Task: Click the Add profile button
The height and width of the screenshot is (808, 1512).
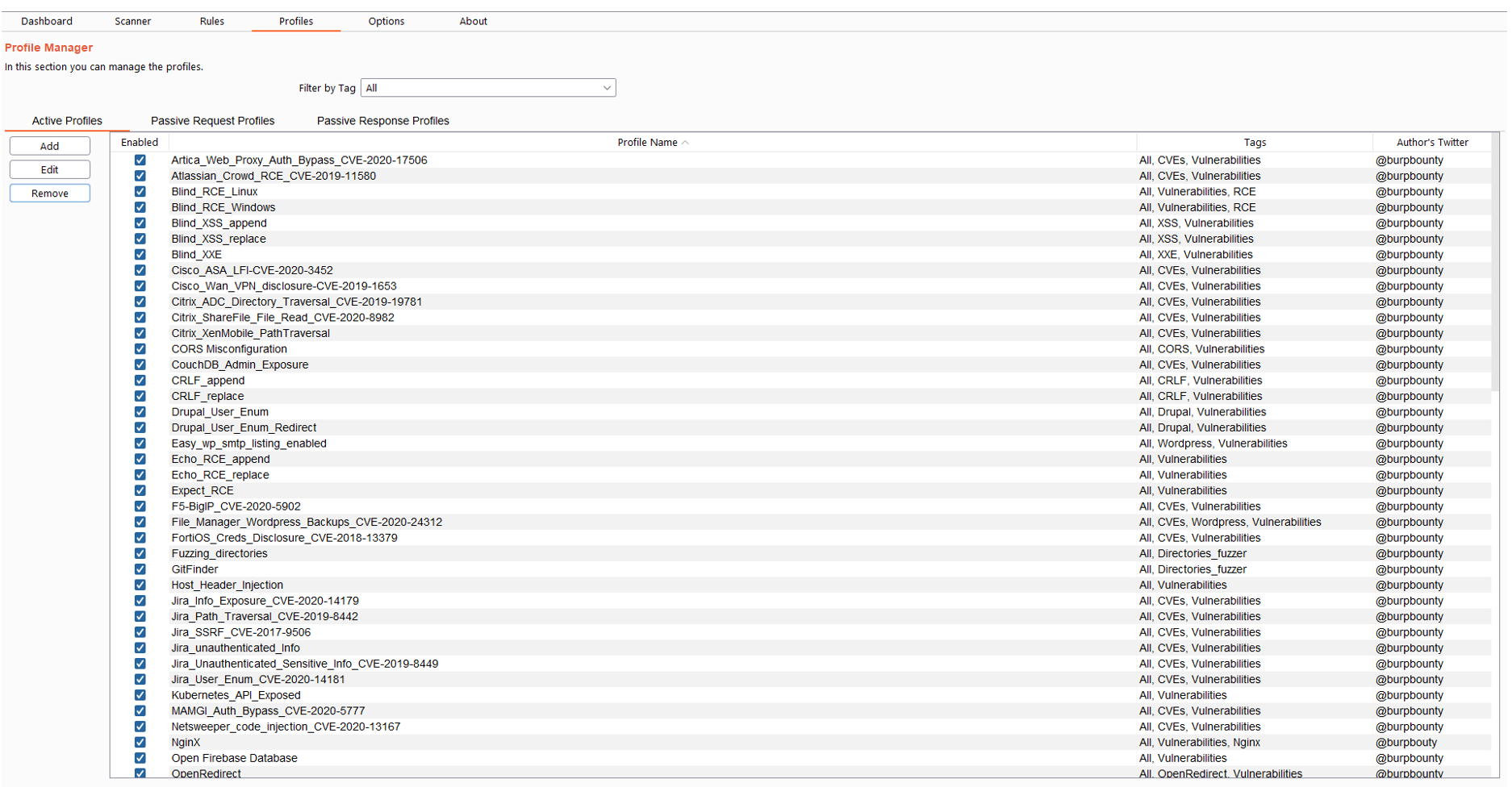Action: tap(50, 146)
